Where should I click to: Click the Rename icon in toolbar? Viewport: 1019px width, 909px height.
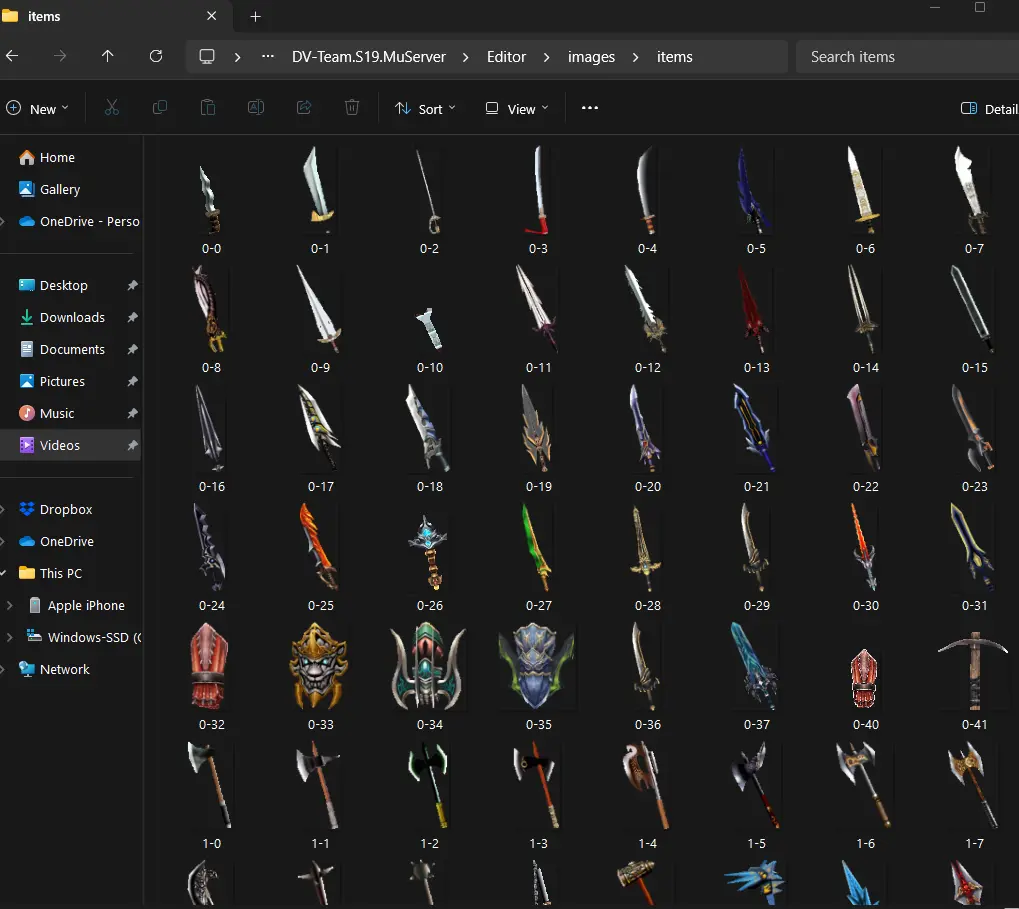tap(256, 108)
